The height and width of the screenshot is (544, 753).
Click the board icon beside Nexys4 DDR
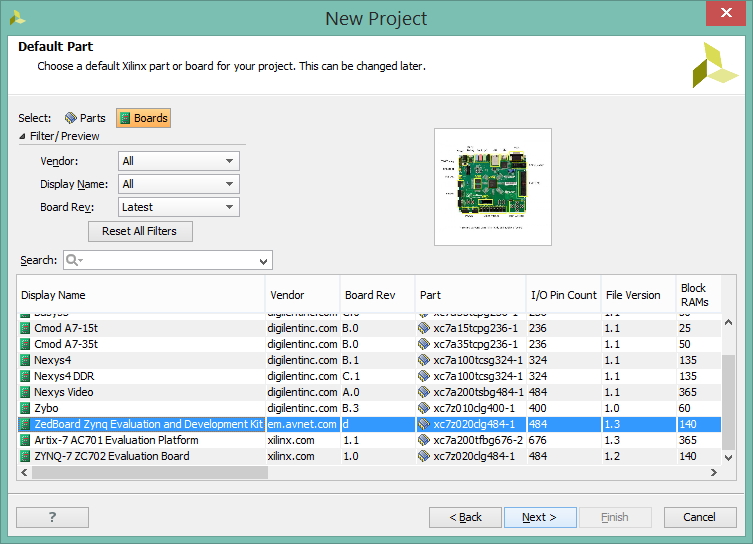coord(25,376)
